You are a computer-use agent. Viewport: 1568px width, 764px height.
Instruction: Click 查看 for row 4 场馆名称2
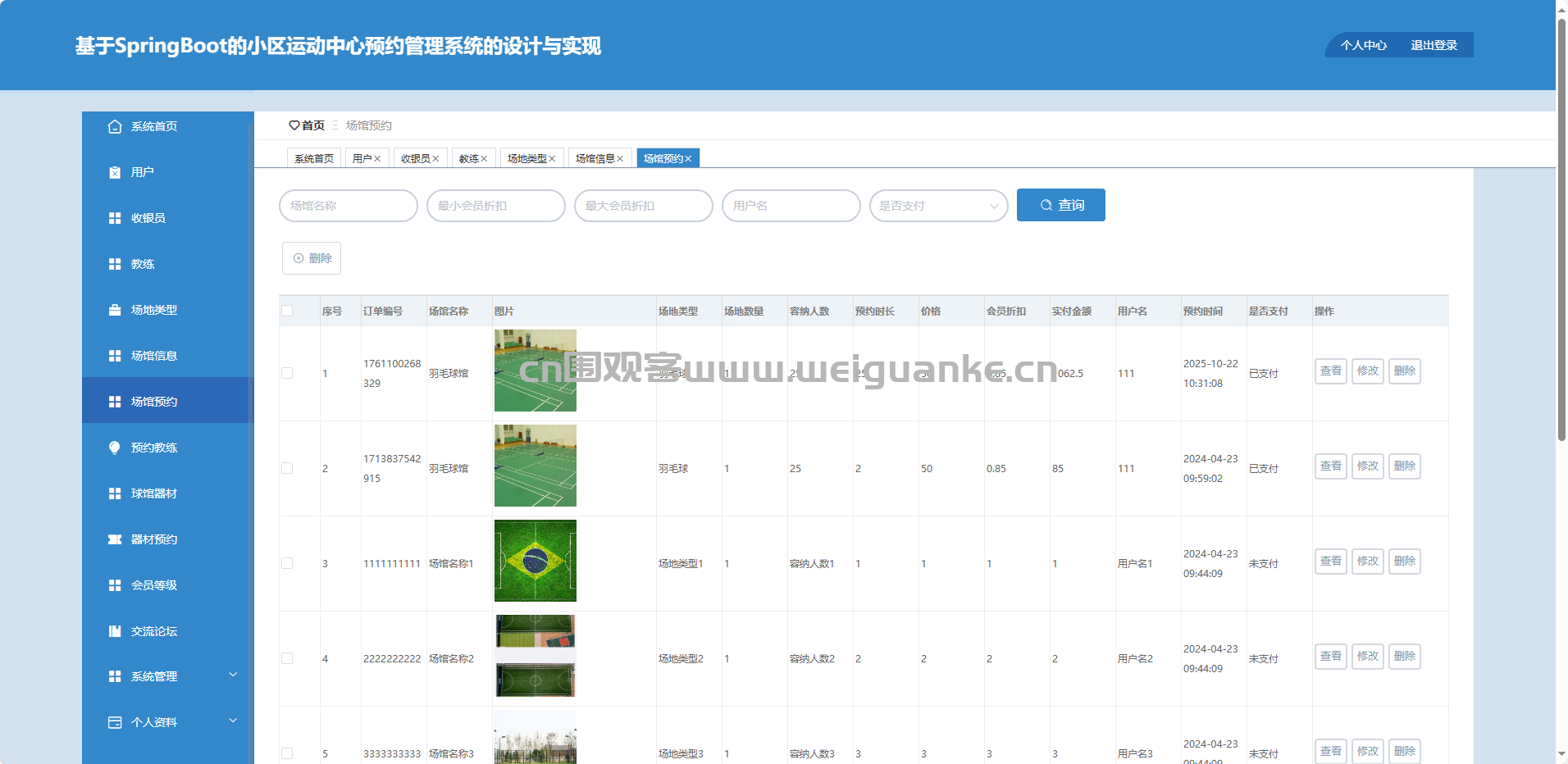click(x=1331, y=657)
